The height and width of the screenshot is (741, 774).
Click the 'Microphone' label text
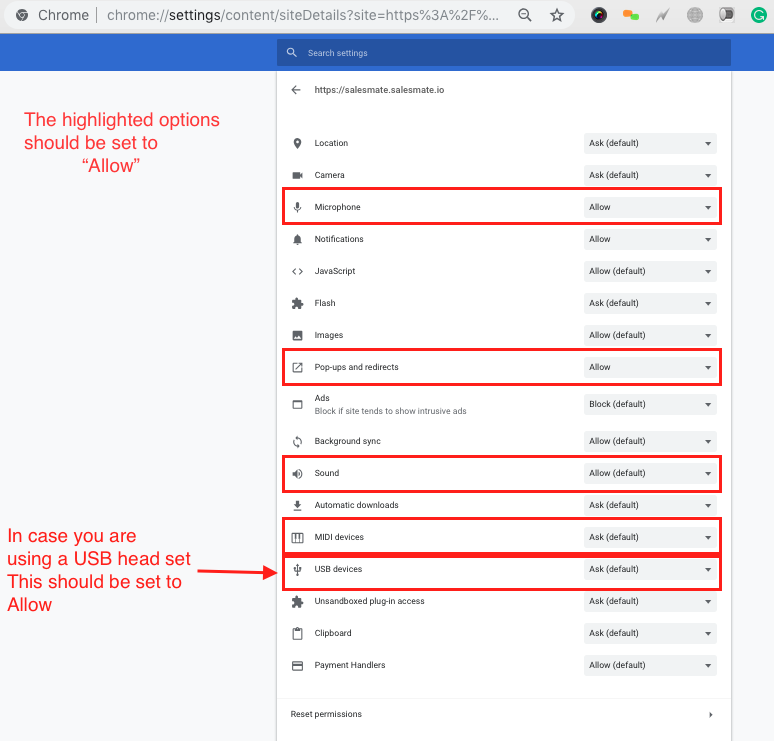coord(337,207)
